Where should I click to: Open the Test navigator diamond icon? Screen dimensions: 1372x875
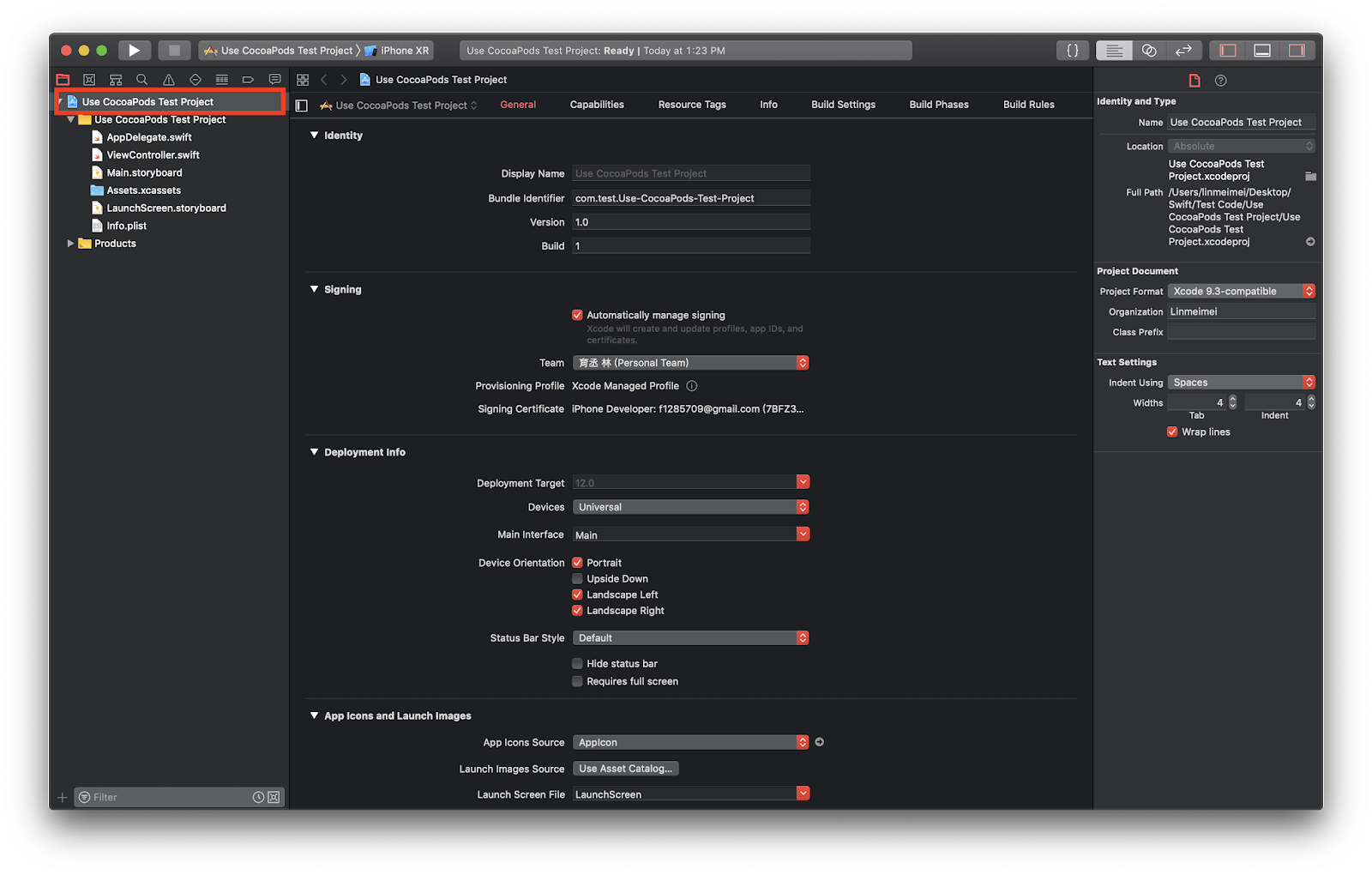click(x=196, y=80)
